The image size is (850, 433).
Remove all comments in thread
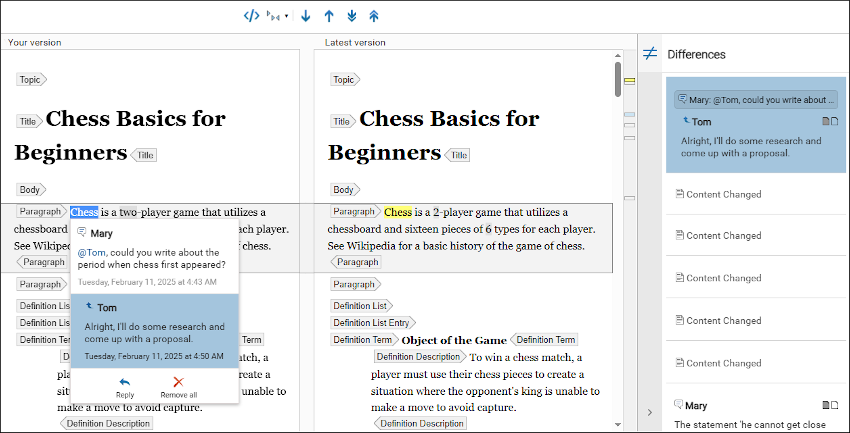179,386
